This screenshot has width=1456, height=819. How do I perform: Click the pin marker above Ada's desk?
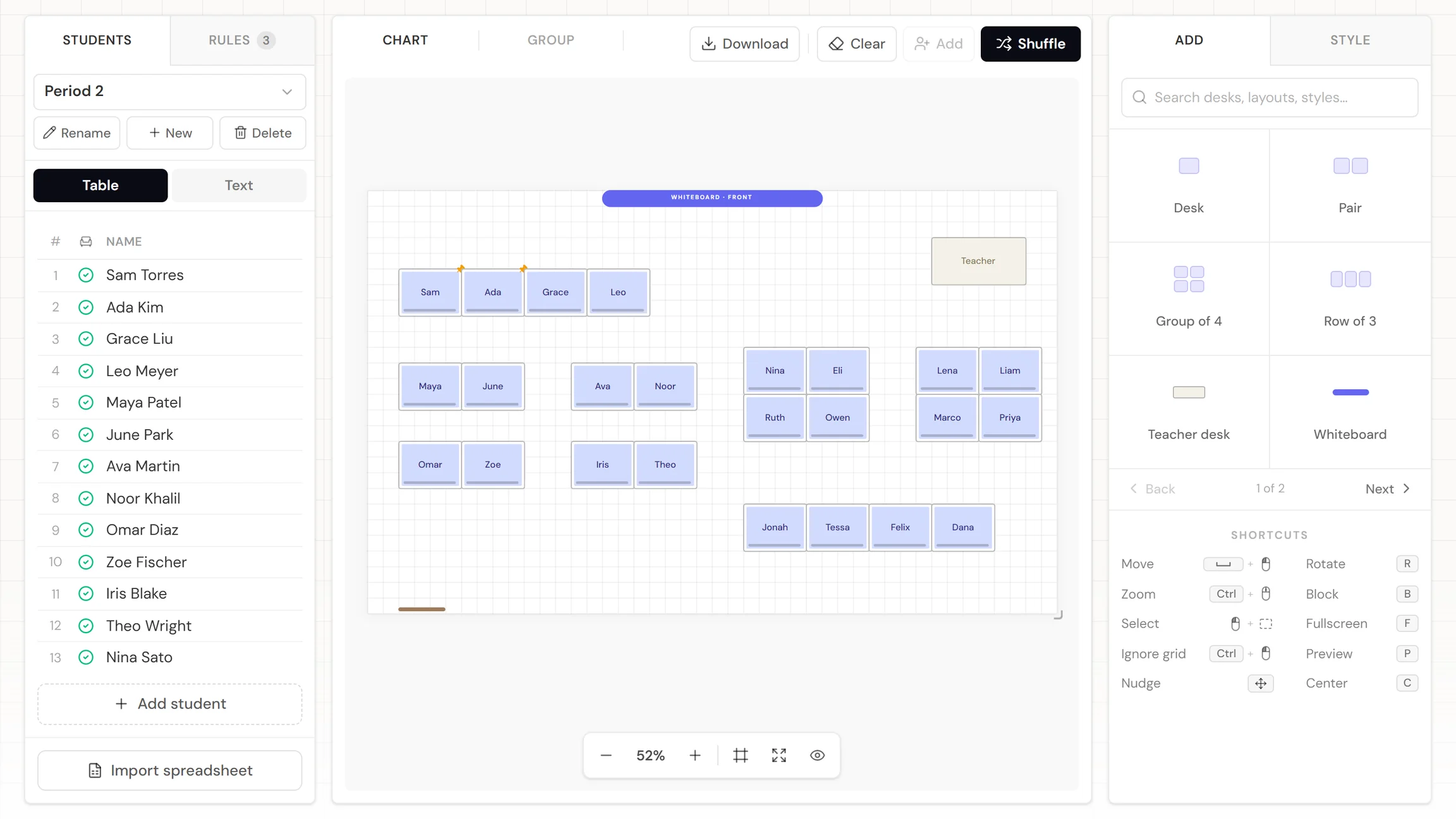coord(461,269)
